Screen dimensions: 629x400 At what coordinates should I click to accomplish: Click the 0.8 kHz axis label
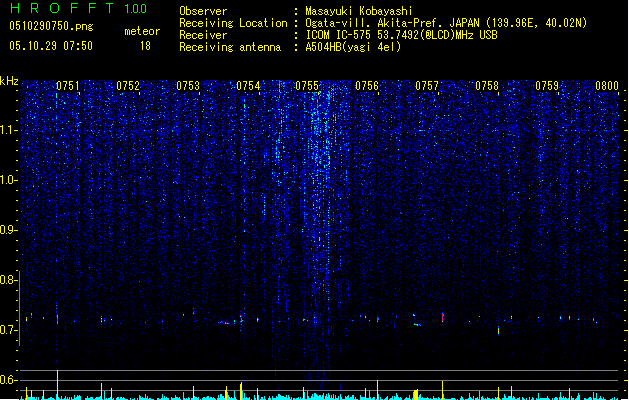(9, 280)
